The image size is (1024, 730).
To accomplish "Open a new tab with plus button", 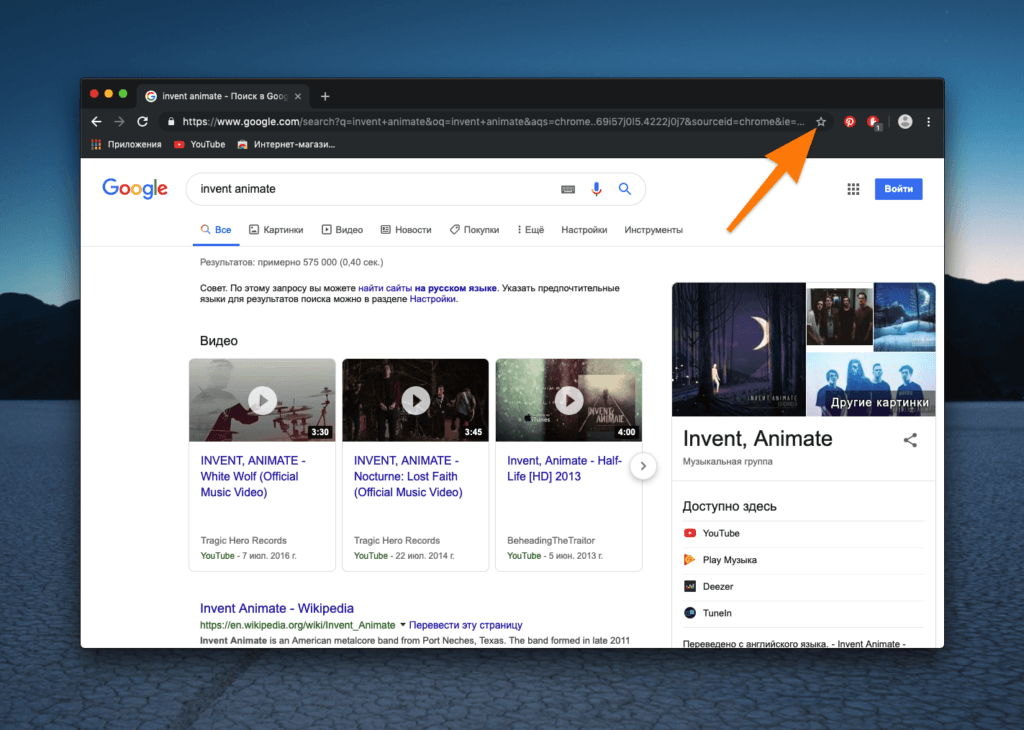I will [x=325, y=97].
